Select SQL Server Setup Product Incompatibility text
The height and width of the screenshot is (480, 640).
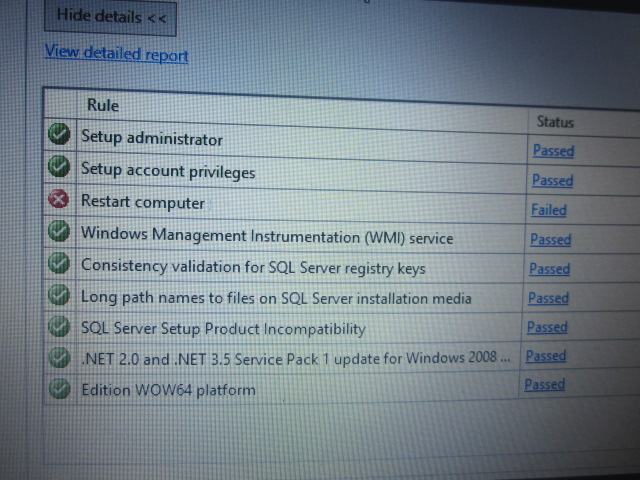[x=223, y=328]
